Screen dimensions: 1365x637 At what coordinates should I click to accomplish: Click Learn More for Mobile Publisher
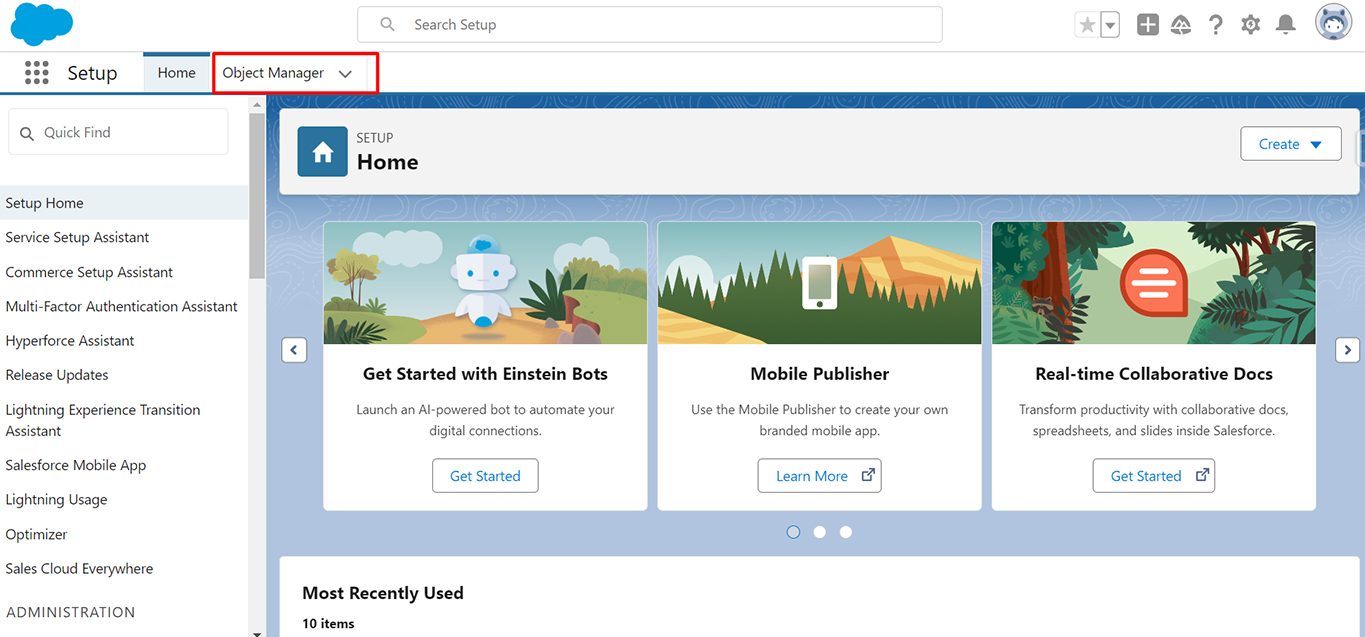819,476
